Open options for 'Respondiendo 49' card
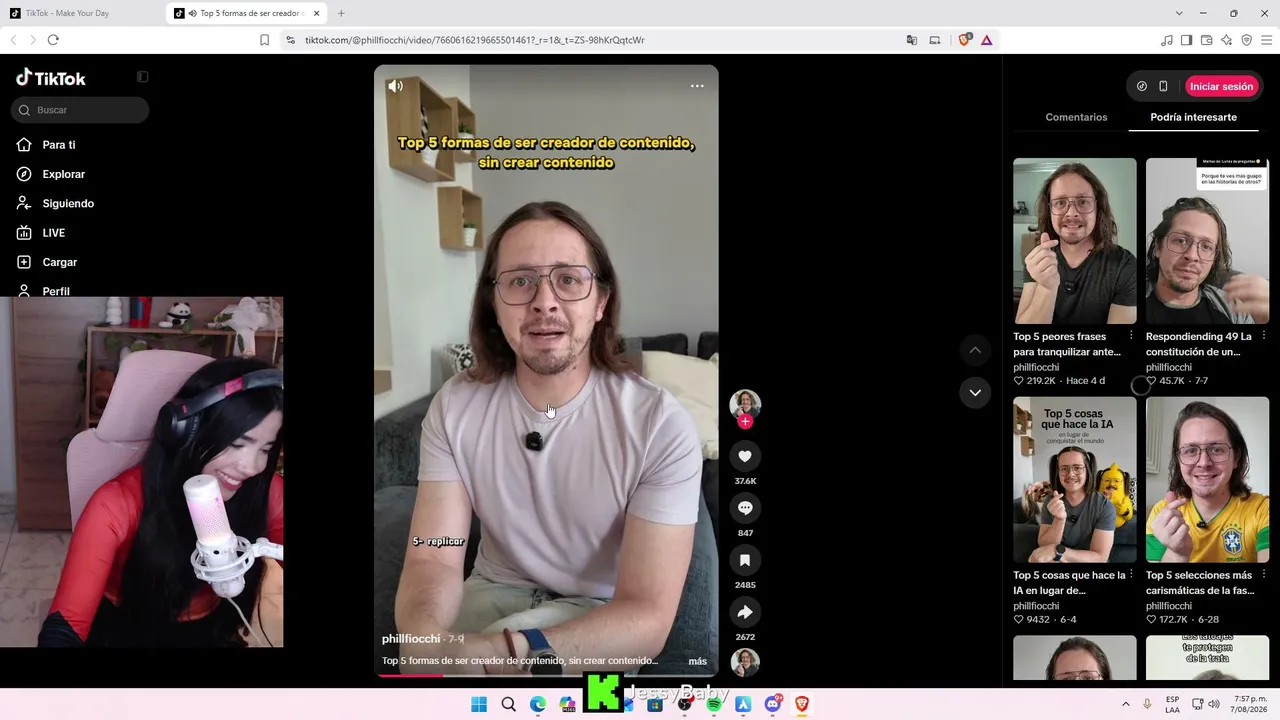Viewport: 1280px width, 720px height. click(x=1263, y=336)
